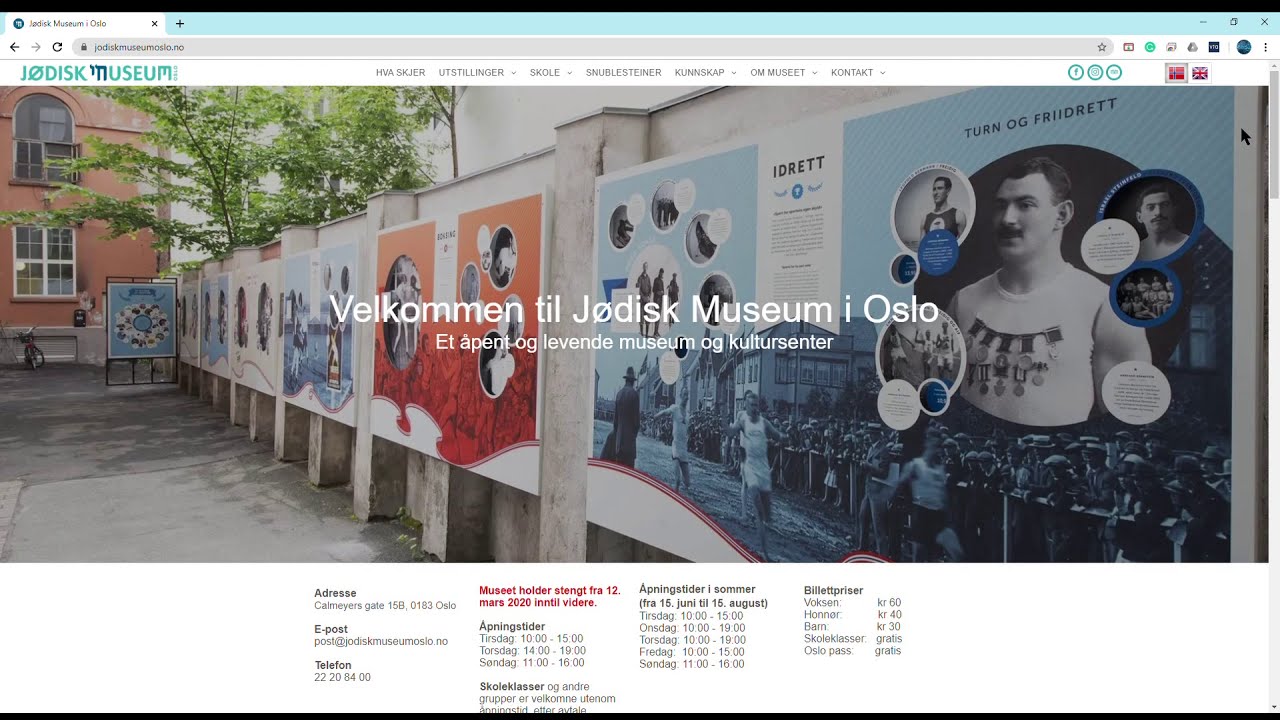Click the address Calmeyers gate 15B
The width and height of the screenshot is (1280, 720).
tap(385, 605)
